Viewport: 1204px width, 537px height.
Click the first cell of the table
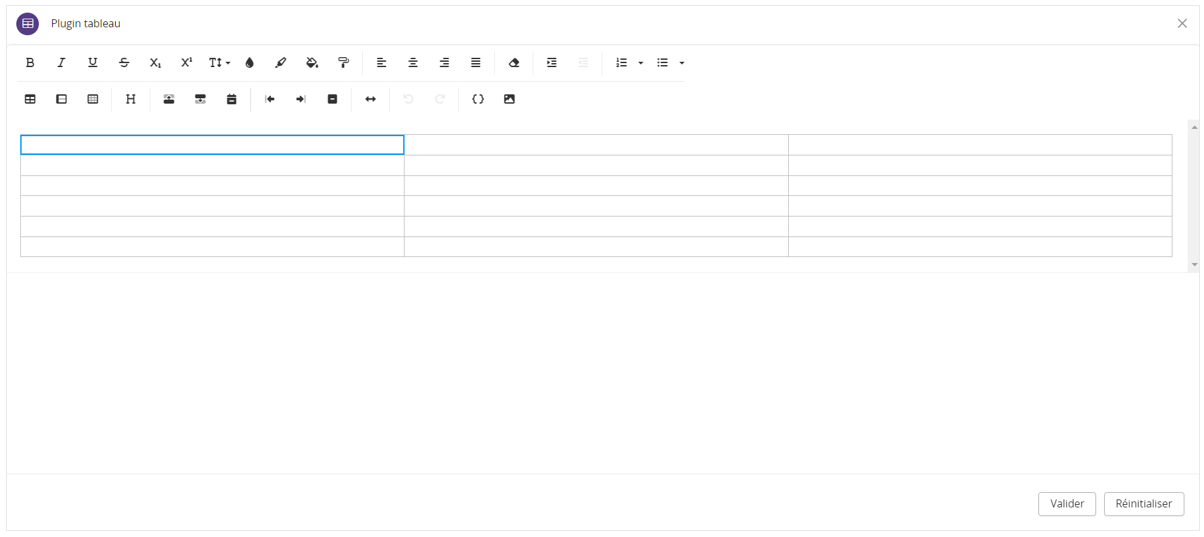pos(212,145)
